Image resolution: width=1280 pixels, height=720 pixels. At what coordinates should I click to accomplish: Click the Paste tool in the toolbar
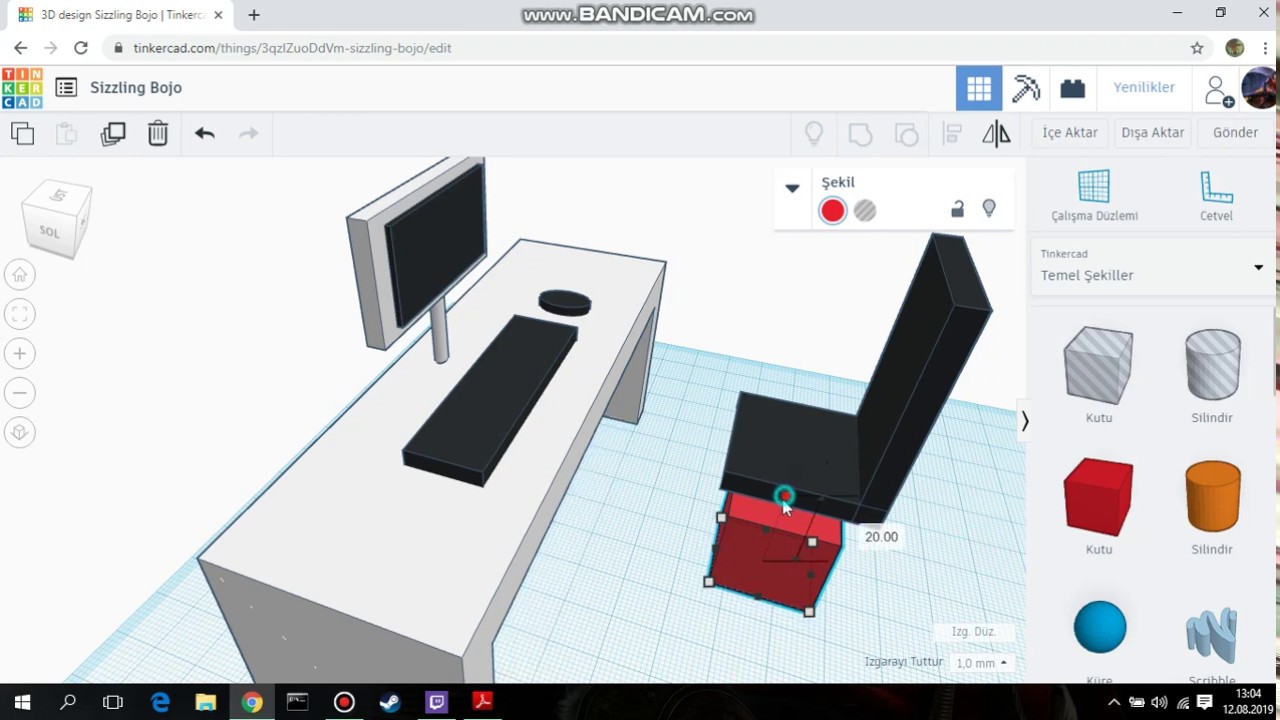(x=66, y=133)
